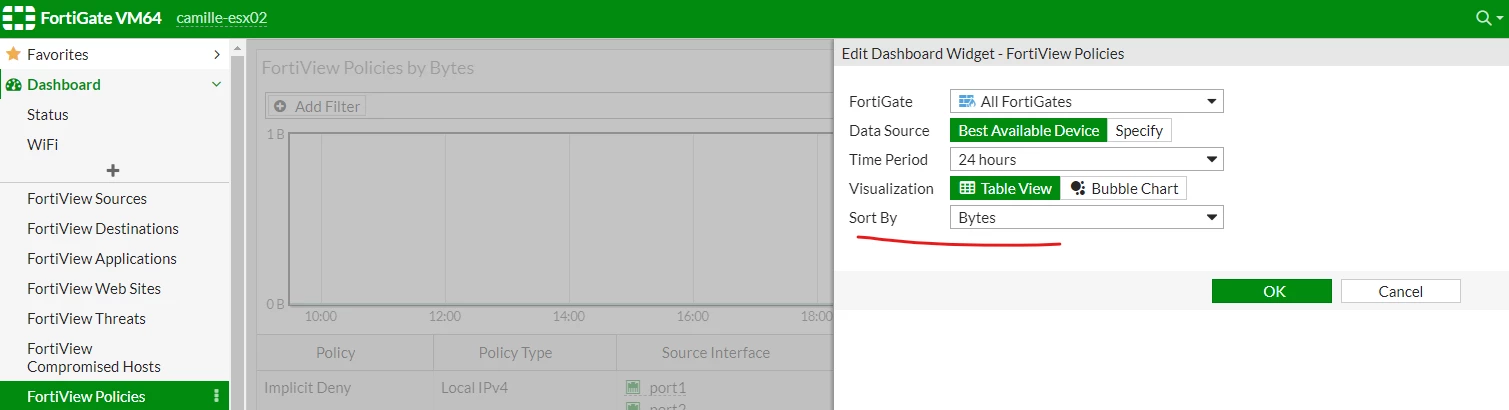Select Specify data source option
Viewport: 1509px width, 410px height.
click(1139, 130)
